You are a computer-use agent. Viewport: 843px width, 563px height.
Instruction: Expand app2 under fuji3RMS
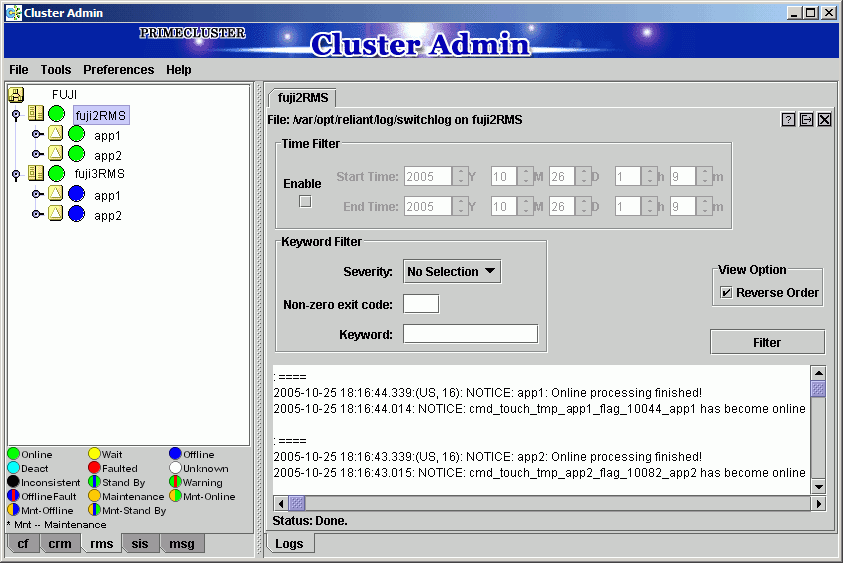point(37,213)
